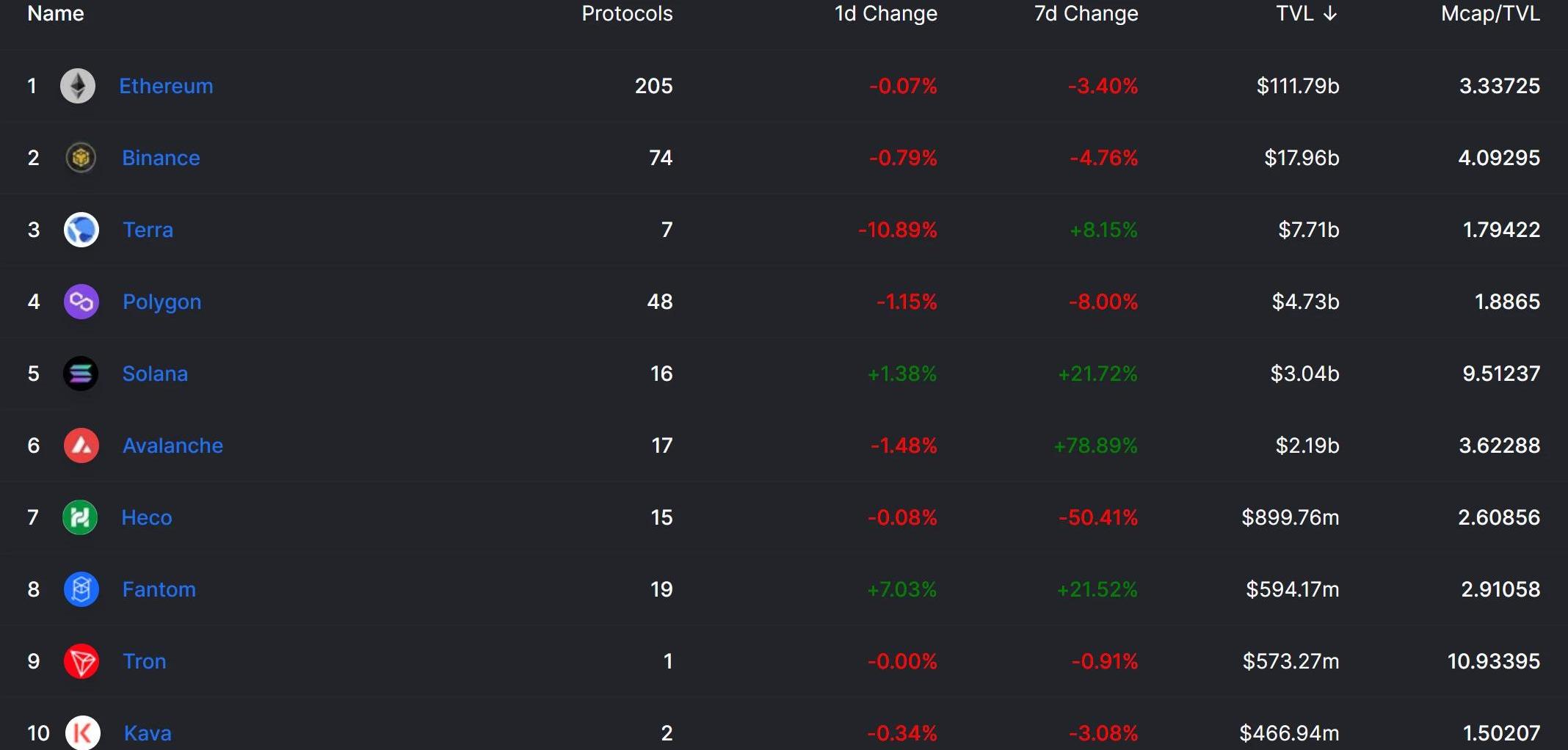Screen dimensions: 1568x750
Task: Click the Fantom chain logo icon
Action: point(81,589)
